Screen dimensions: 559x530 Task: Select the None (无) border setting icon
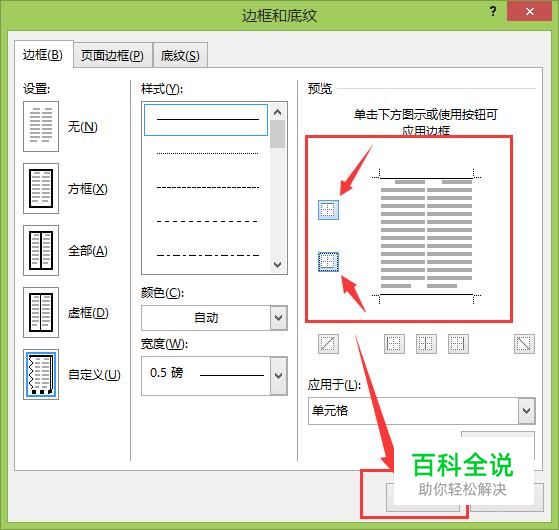pyautogui.click(x=41, y=127)
